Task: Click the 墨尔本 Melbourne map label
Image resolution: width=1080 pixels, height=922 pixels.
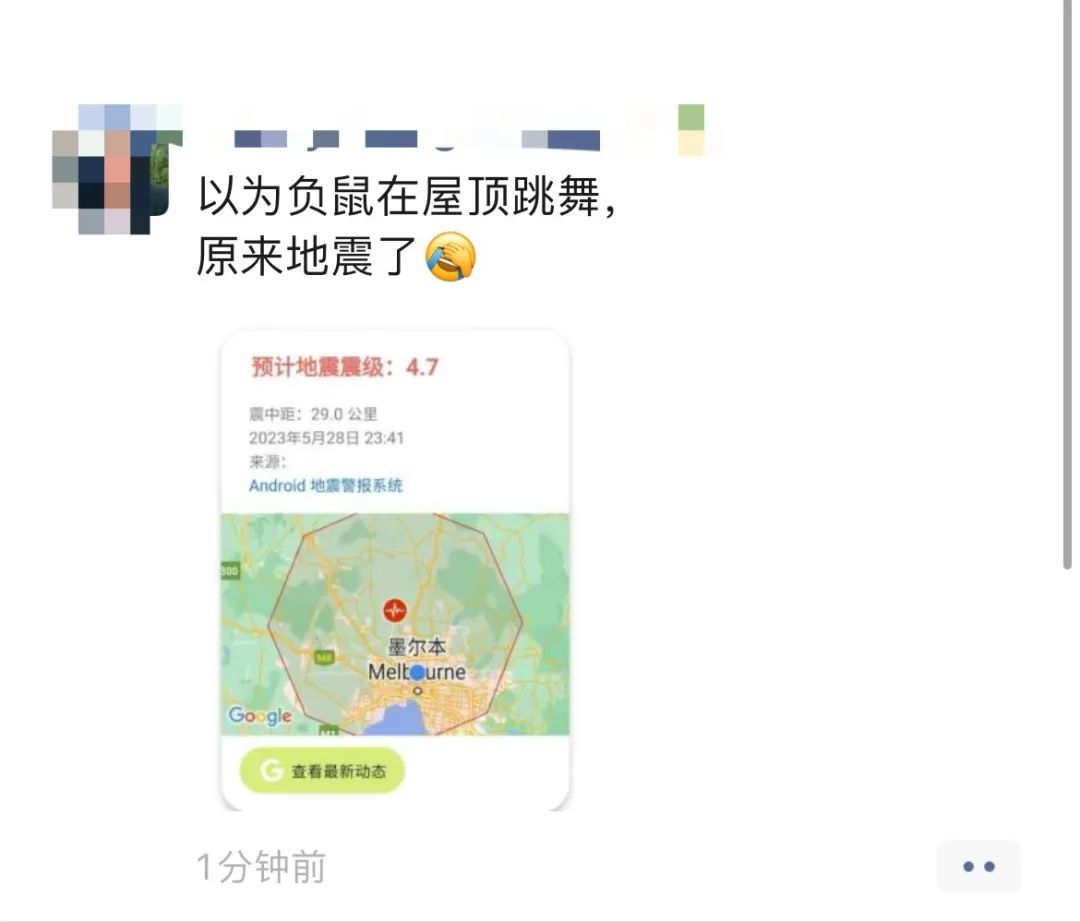Action: click(x=417, y=659)
